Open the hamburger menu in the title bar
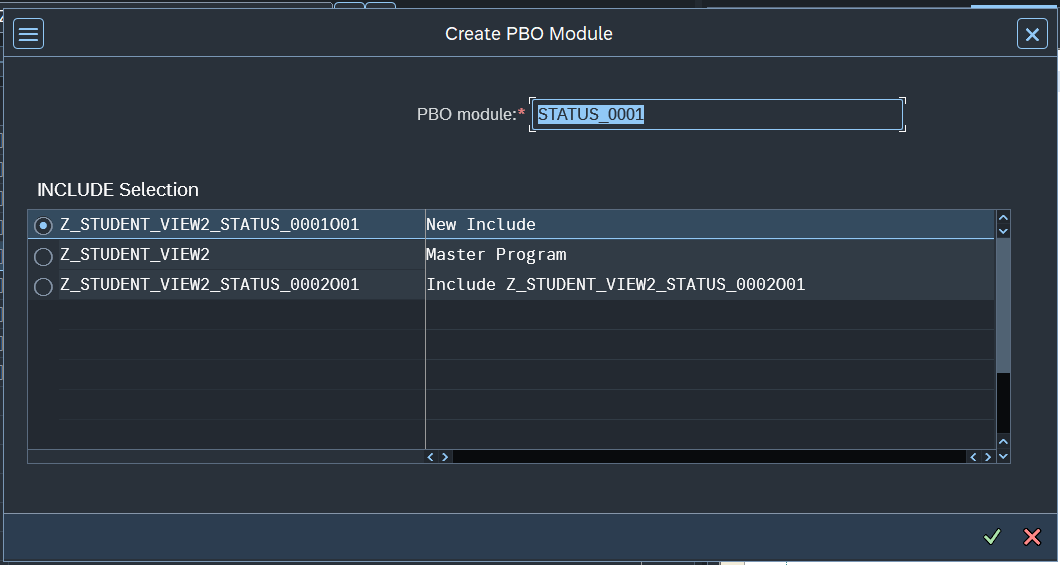1060x565 pixels. [28, 34]
